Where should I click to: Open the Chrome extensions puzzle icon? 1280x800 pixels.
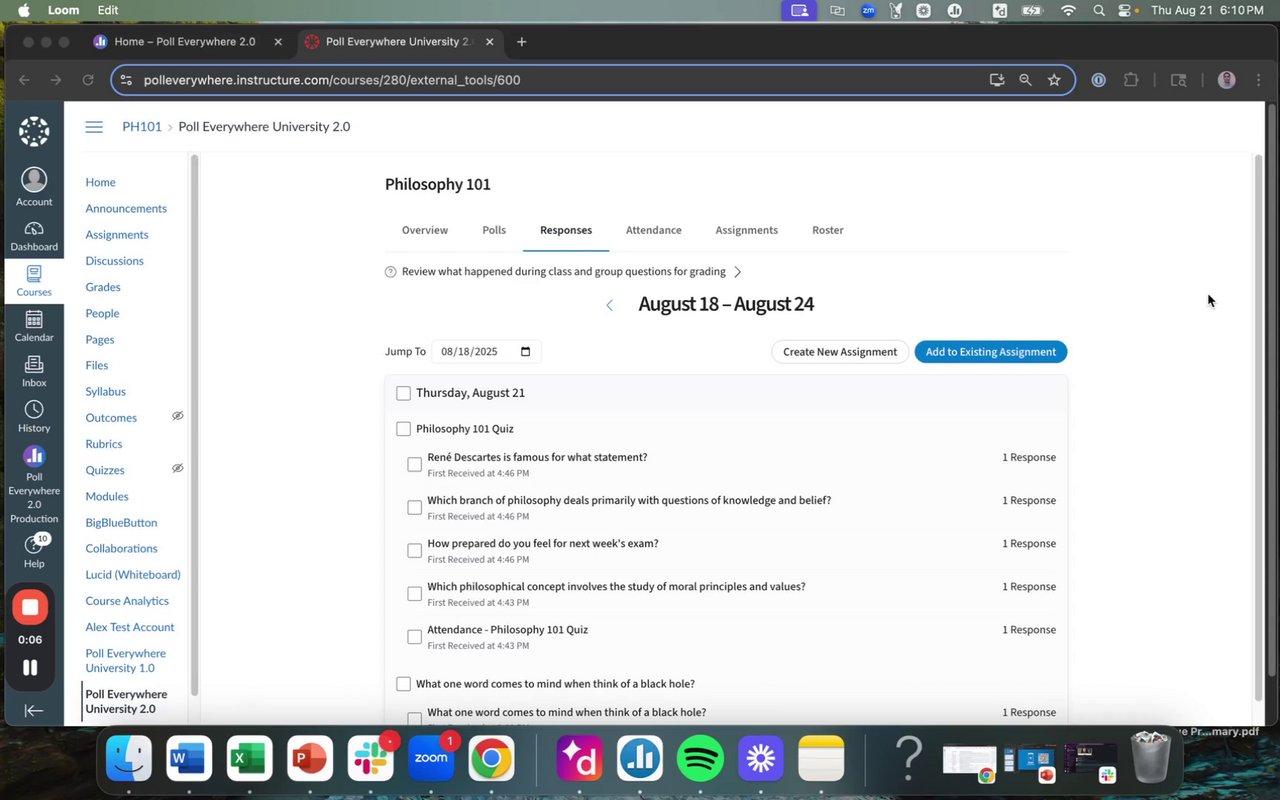click(1131, 80)
